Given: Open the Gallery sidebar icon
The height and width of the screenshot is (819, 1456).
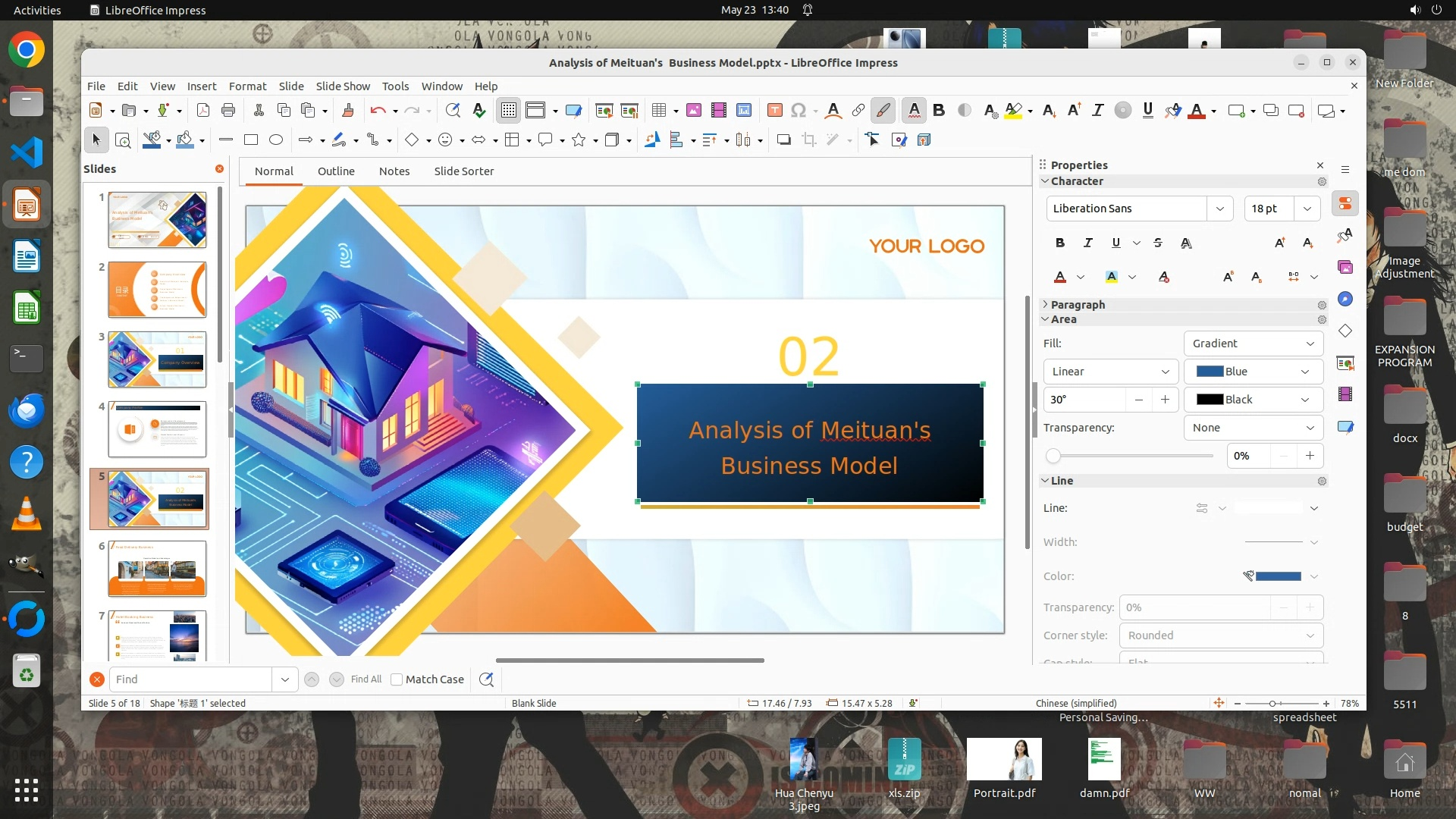Looking at the screenshot, I should coord(1345,267).
